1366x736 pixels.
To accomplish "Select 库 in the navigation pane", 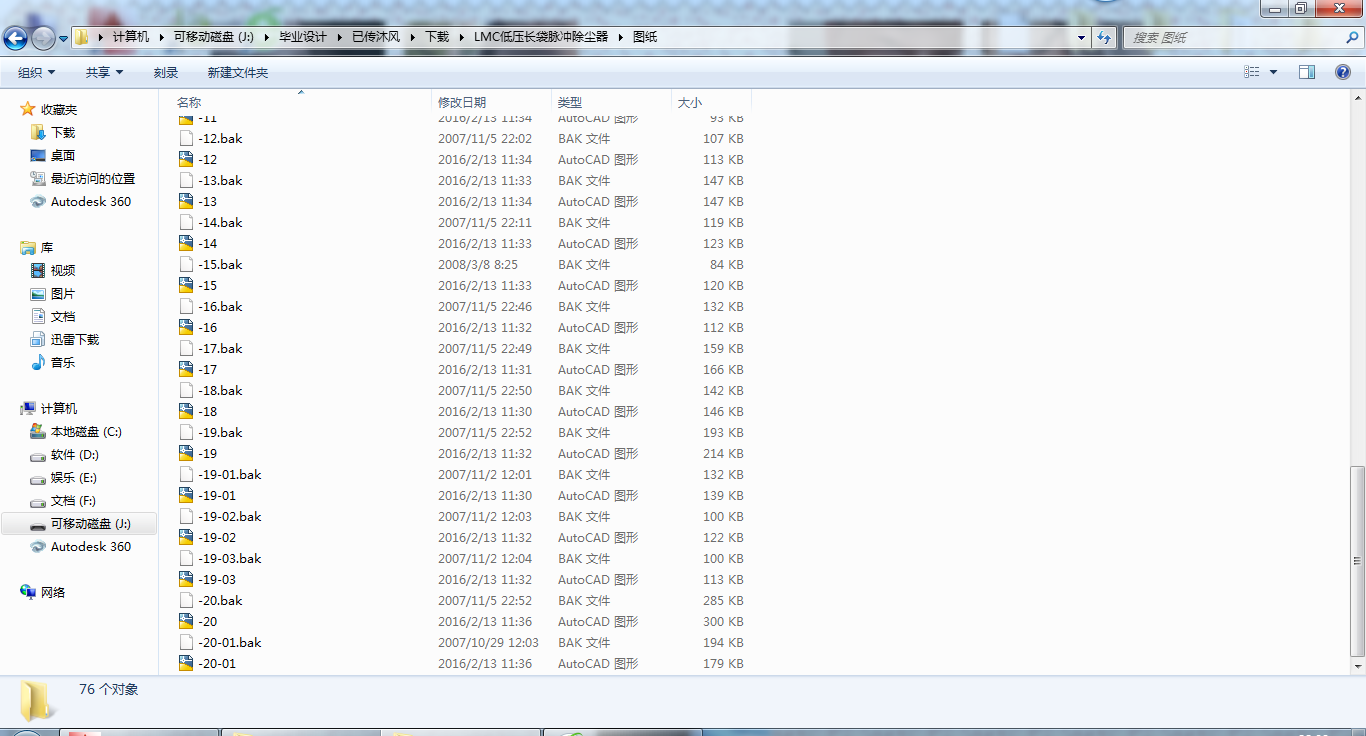I will (x=47, y=248).
